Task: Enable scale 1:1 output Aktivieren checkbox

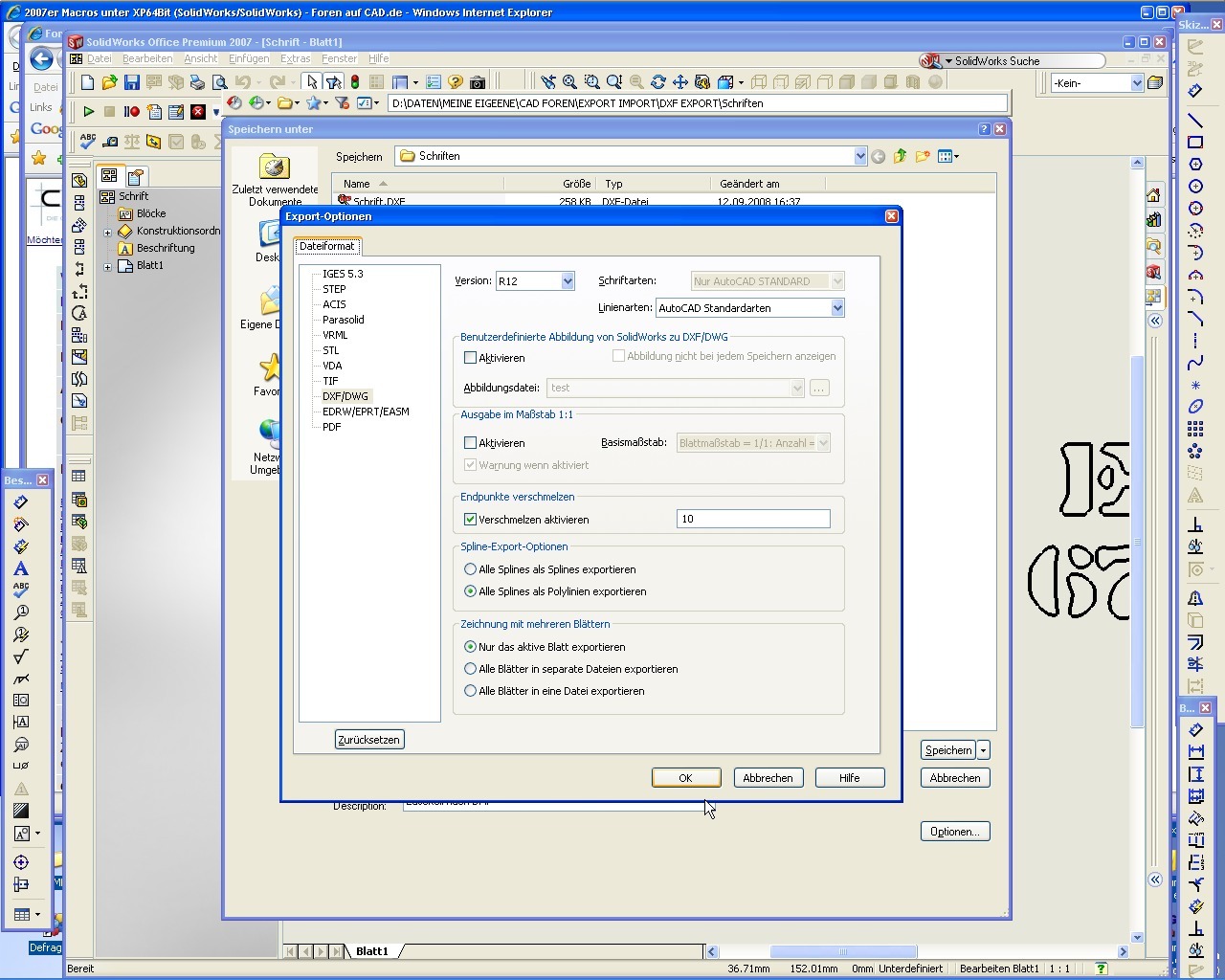Action: [470, 443]
